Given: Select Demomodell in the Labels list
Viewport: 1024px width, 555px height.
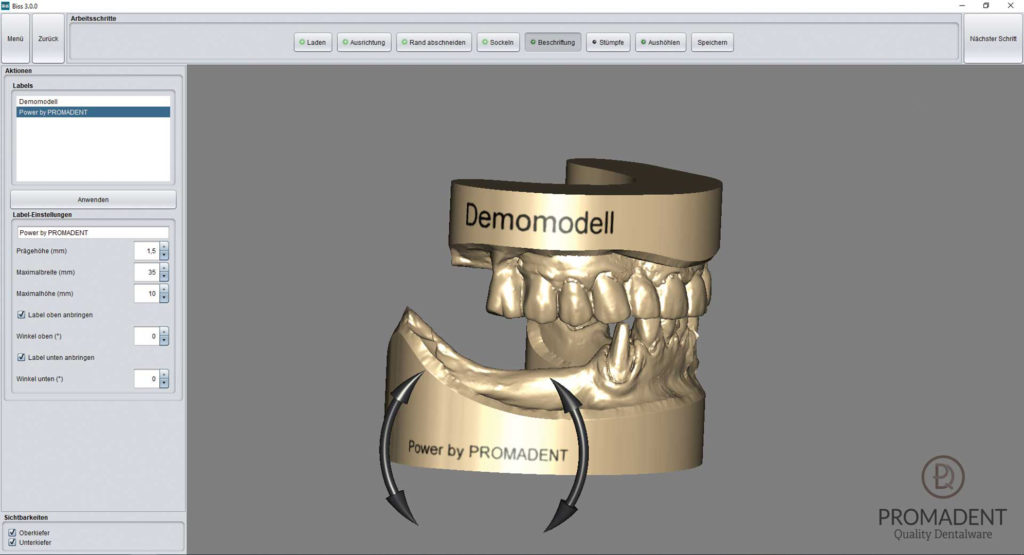Looking at the screenshot, I should coord(93,102).
